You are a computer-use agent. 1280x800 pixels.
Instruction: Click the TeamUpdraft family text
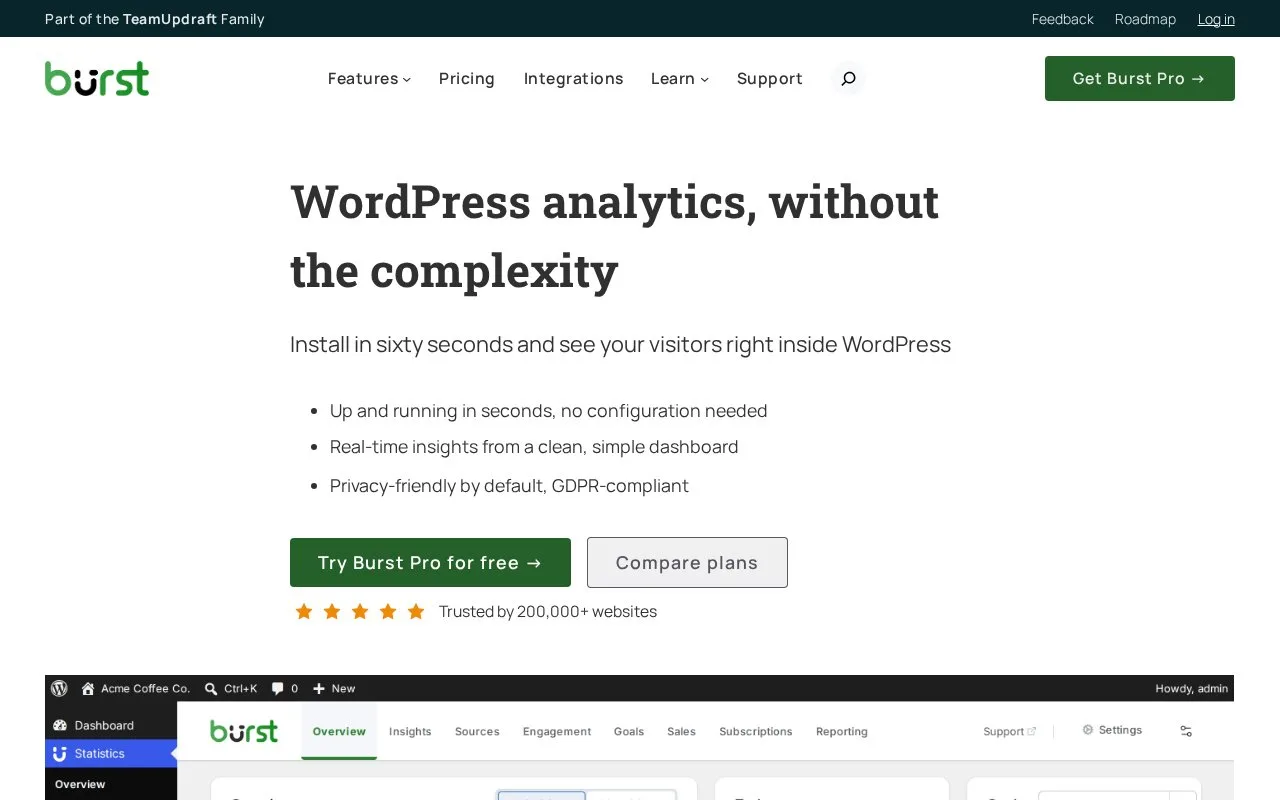[x=155, y=19]
